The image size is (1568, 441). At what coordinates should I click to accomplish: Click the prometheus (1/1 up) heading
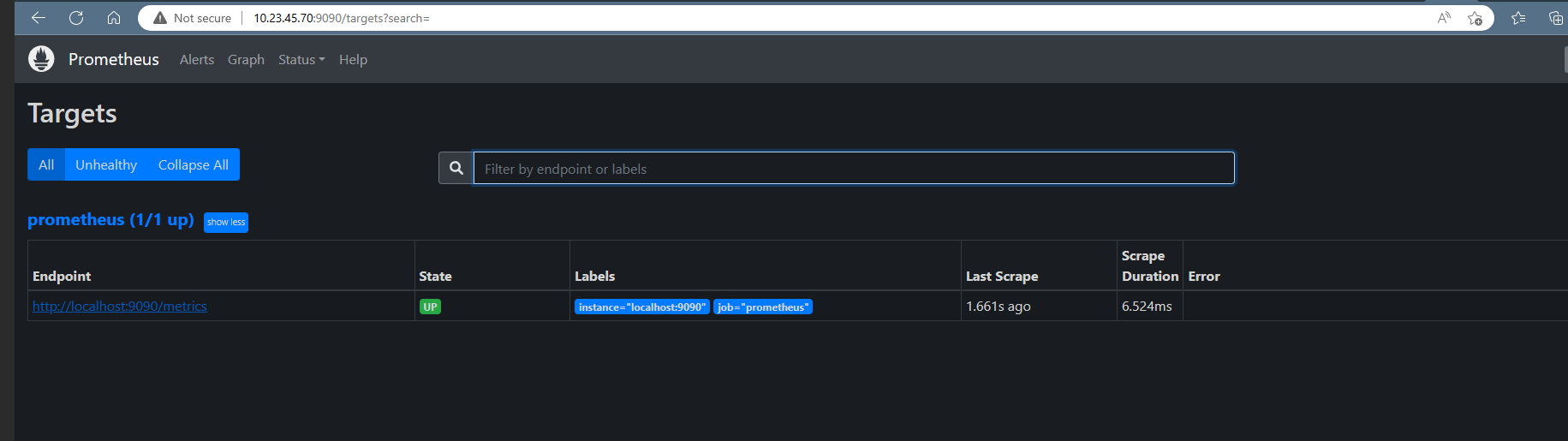[x=110, y=220]
